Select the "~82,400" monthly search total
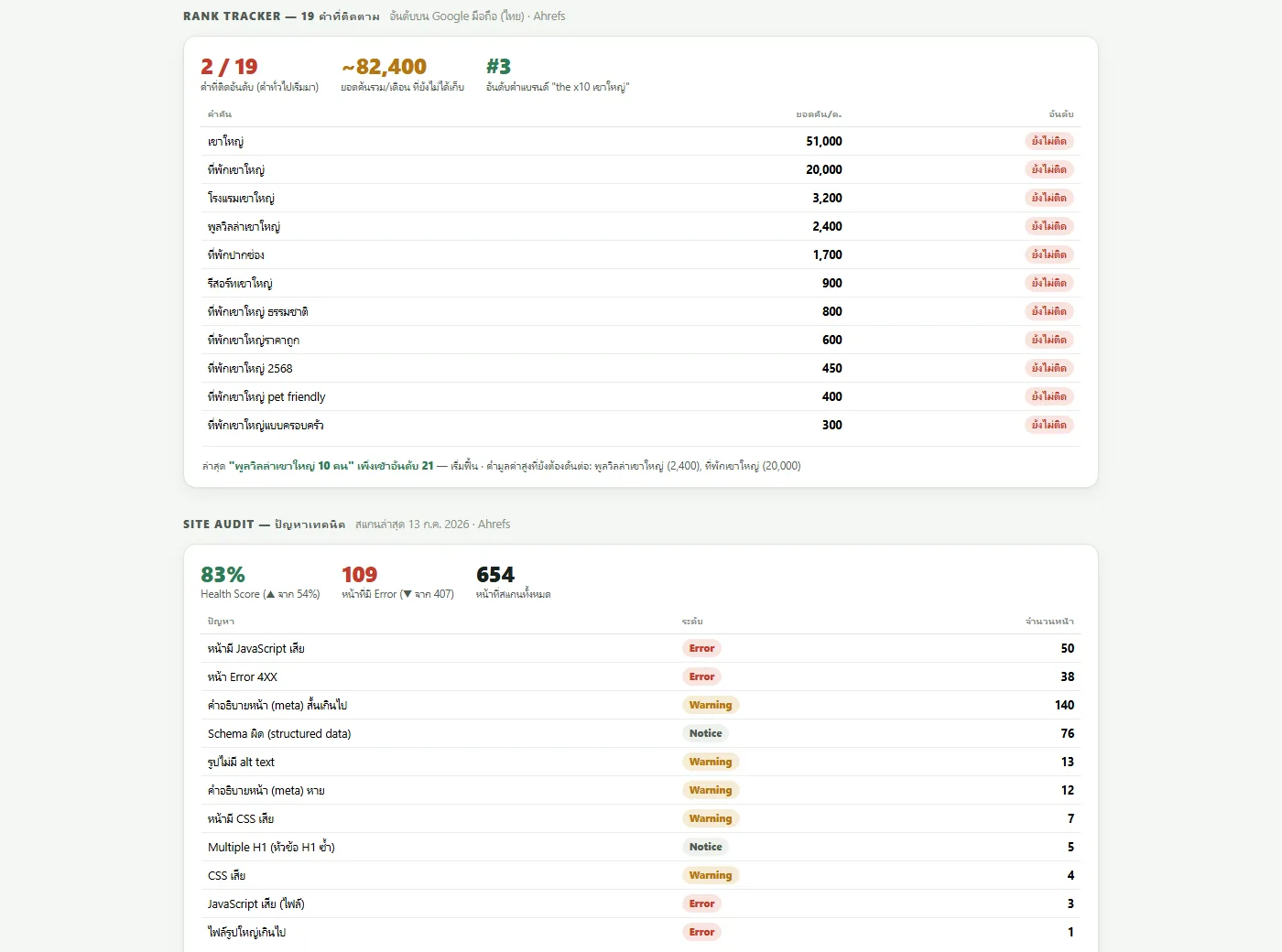 384,67
